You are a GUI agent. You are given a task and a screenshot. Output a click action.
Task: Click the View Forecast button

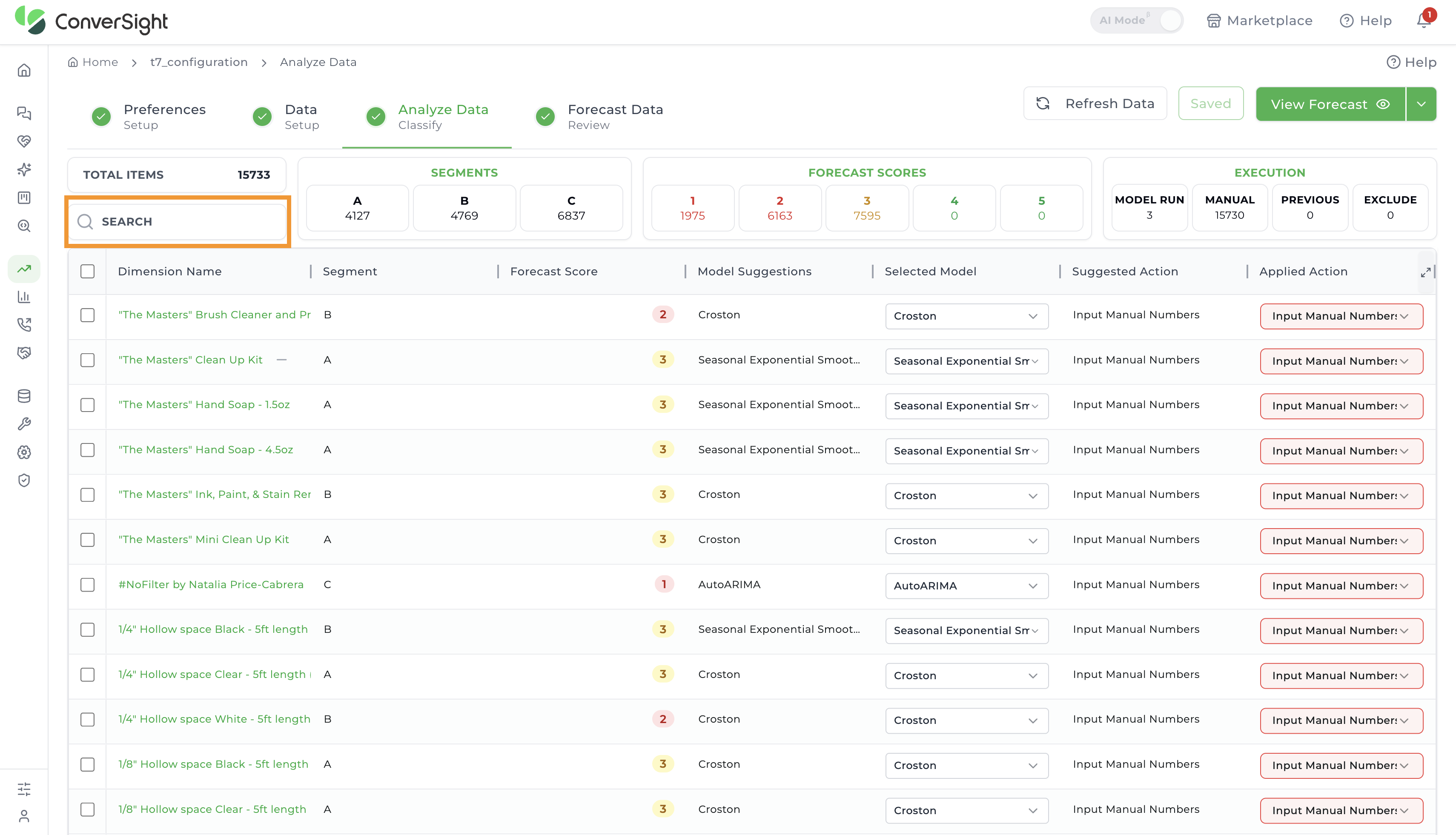(1330, 104)
